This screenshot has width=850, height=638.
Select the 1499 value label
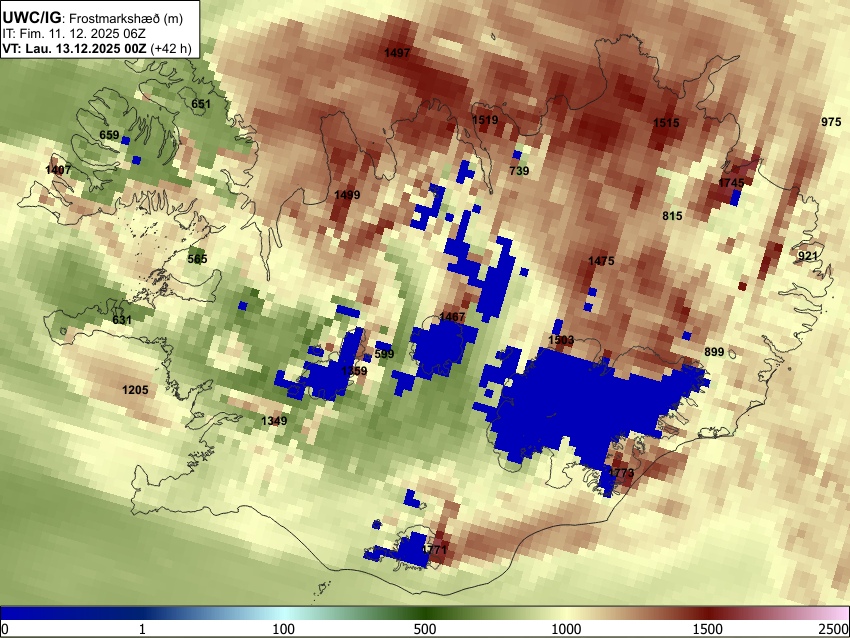click(x=347, y=195)
